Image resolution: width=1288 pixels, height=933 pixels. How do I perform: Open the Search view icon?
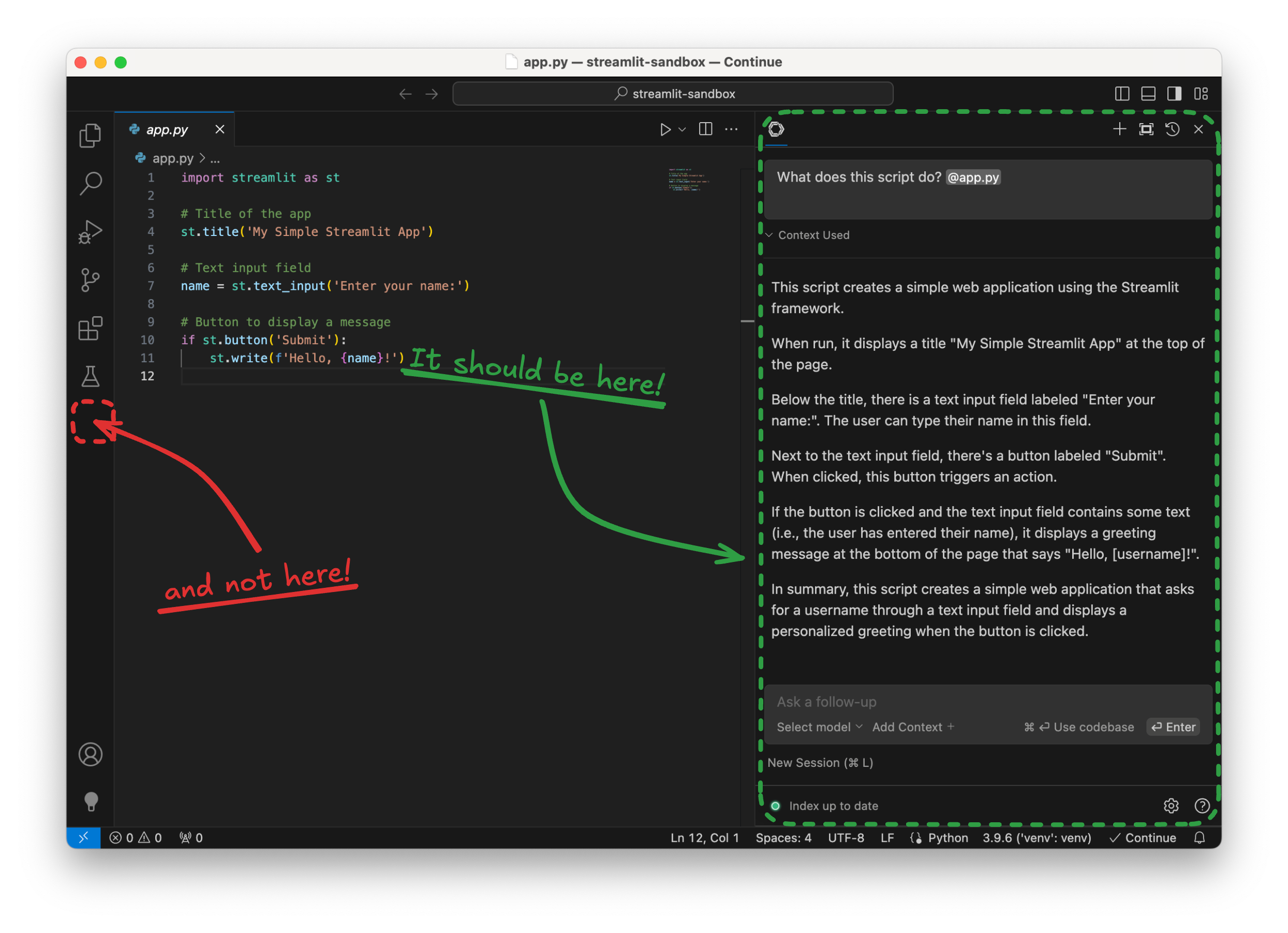click(90, 183)
